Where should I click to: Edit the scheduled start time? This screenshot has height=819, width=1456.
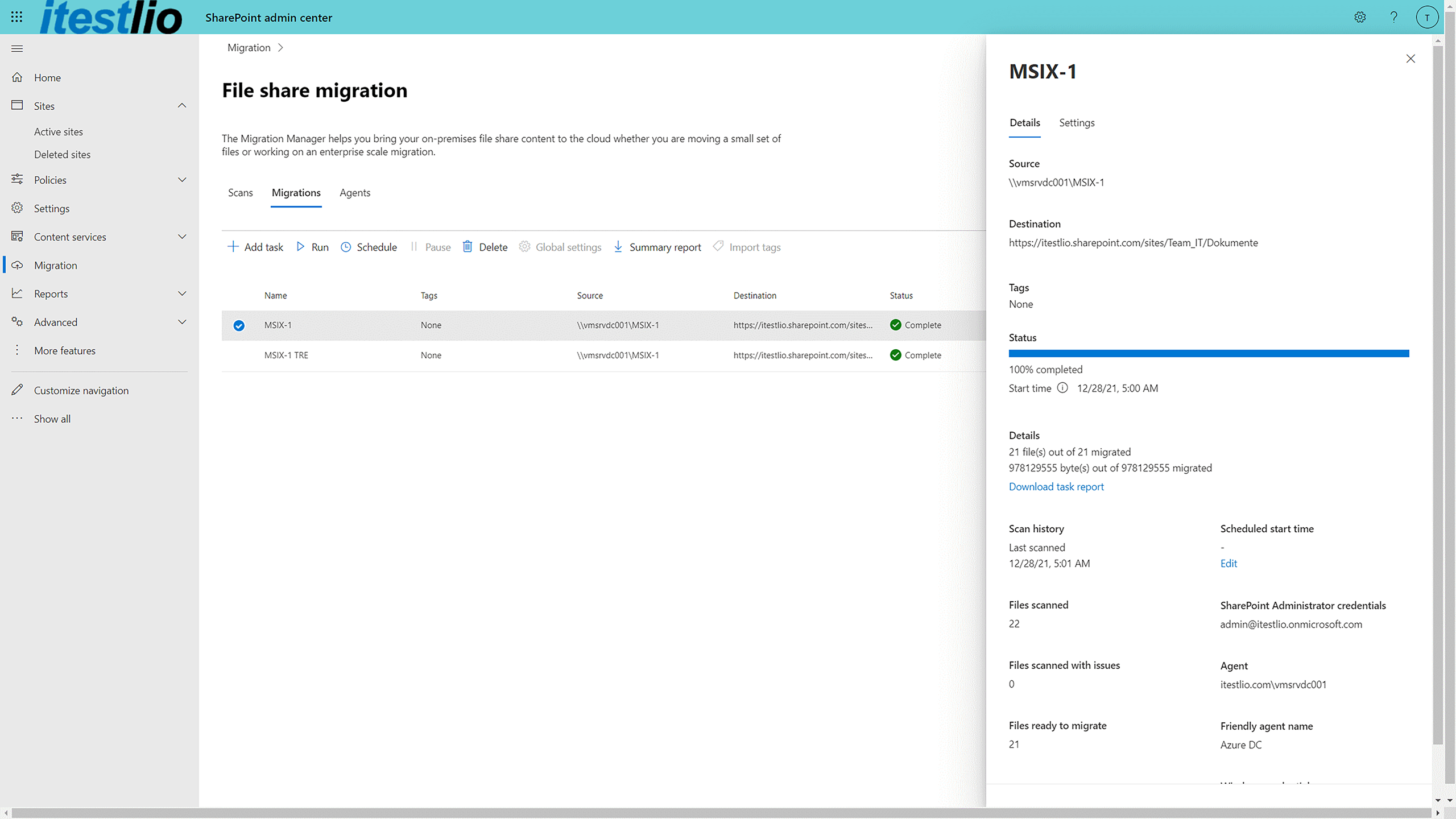pos(1228,563)
